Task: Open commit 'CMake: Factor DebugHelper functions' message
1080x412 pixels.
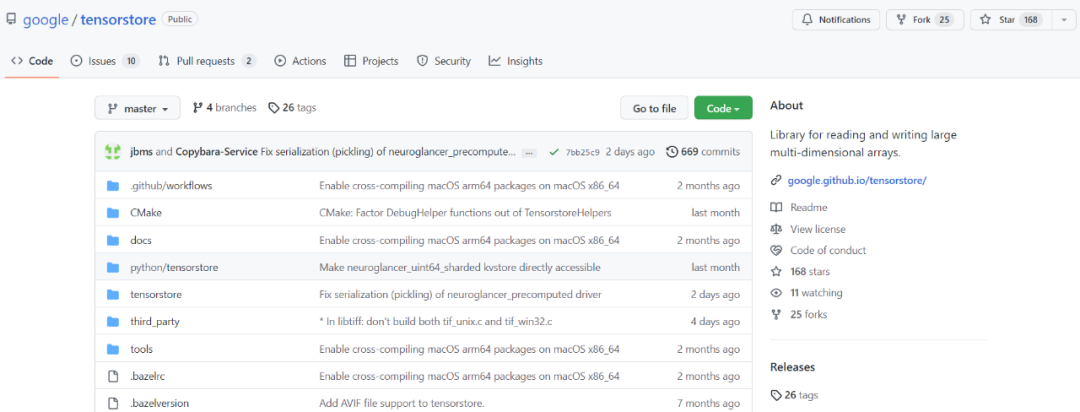Action: point(465,213)
